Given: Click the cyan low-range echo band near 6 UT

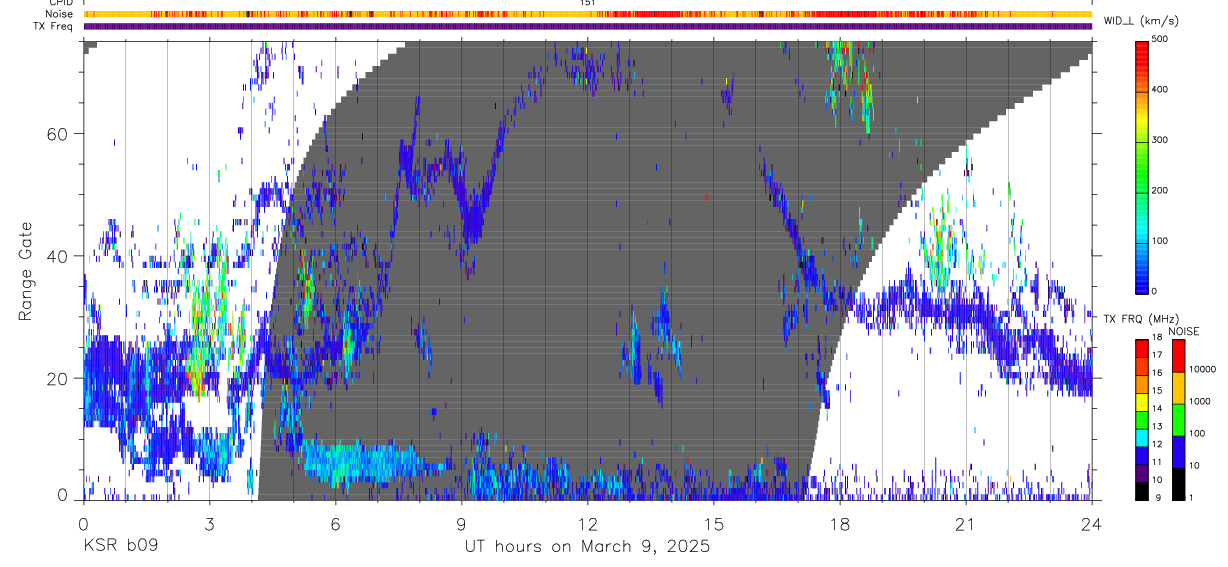Looking at the screenshot, I should (360, 463).
